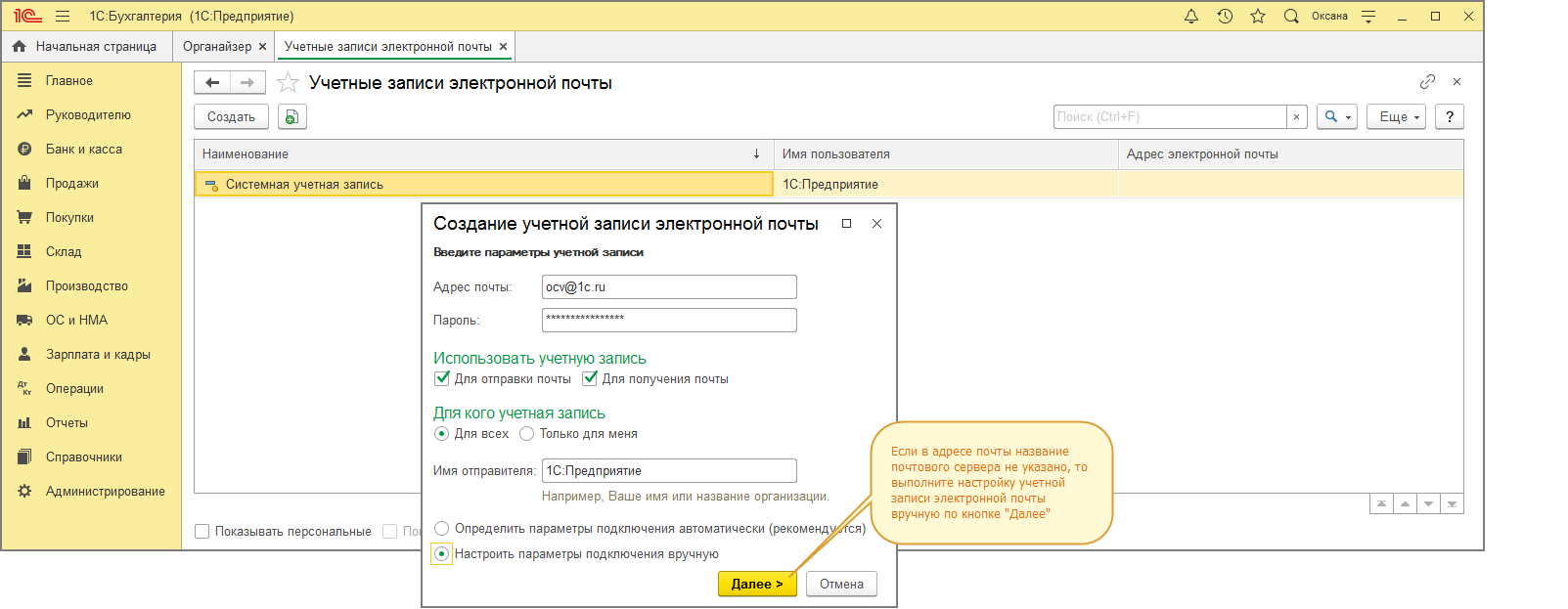
Task: Click the Отмена button
Action: [x=841, y=584]
